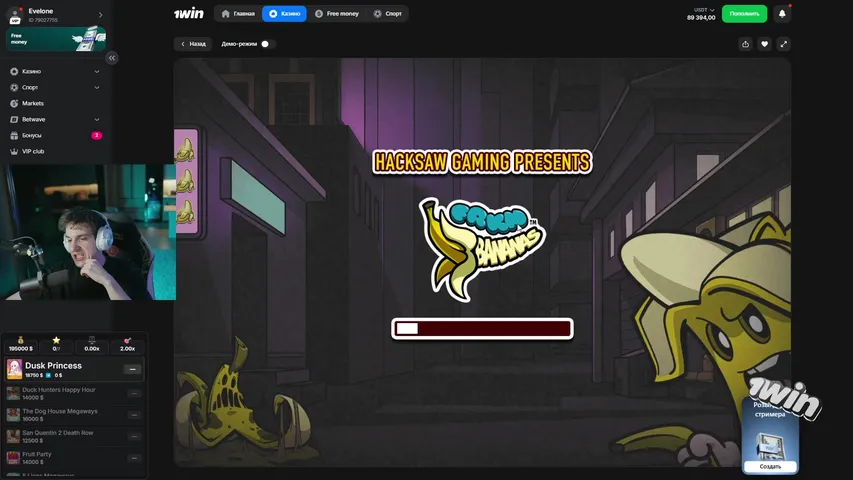Click the pink Бонусы badge showing 2
The height and width of the screenshot is (480, 853).
click(96, 136)
